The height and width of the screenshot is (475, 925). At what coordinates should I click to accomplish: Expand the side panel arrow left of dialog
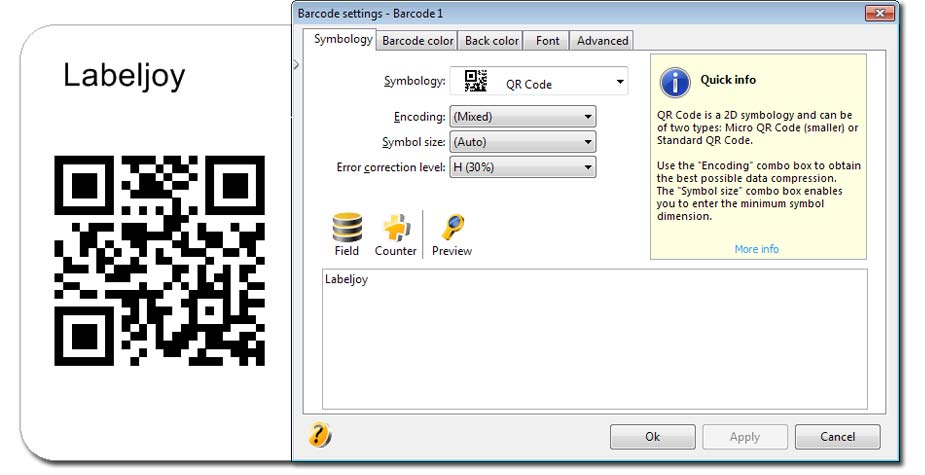297,64
